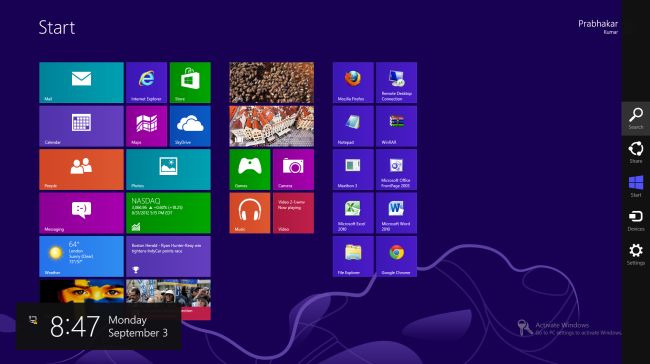Image resolution: width=650 pixels, height=364 pixels.
Task: Open the red Video tile
Action: point(293,213)
